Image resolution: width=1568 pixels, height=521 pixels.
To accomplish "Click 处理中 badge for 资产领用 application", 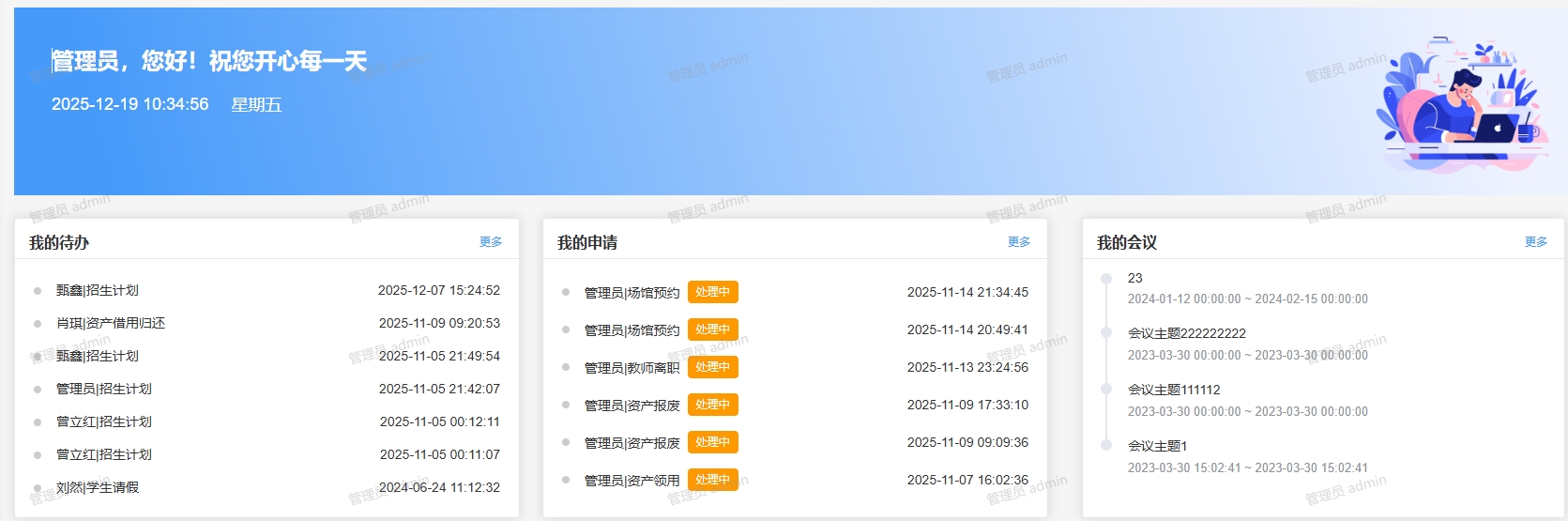I will (712, 480).
